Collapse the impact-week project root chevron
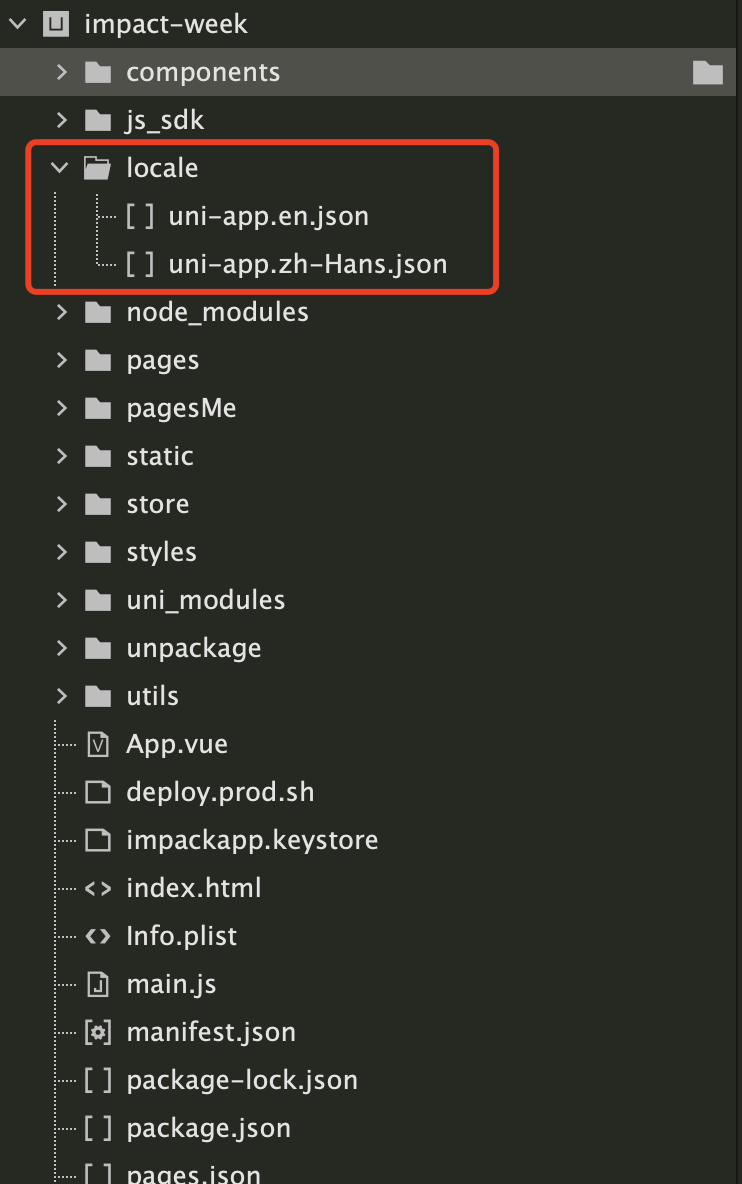The image size is (742, 1184). click(17, 24)
